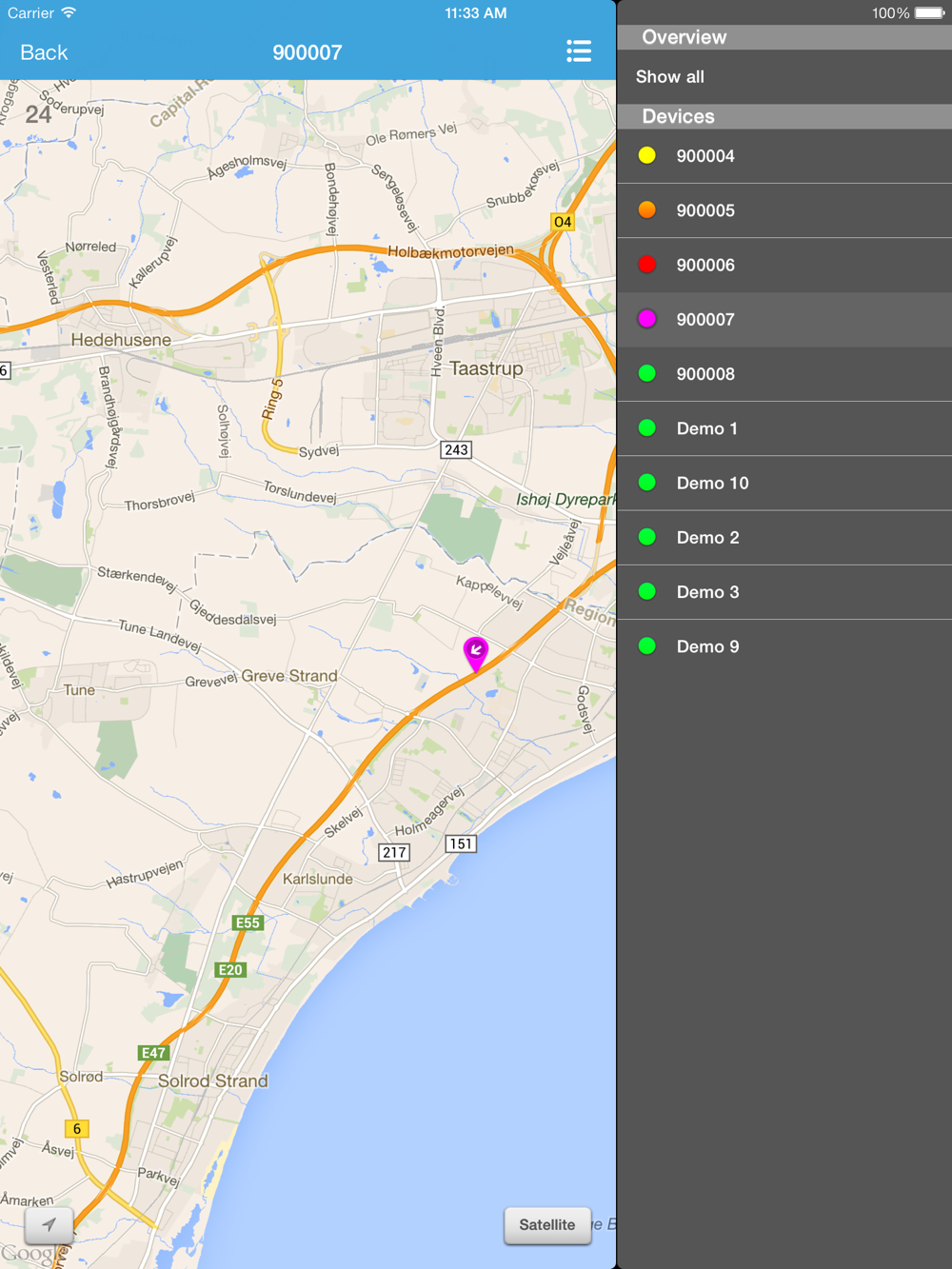Click the Ishøj Dyrepark label
Image resolution: width=952 pixels, height=1269 pixels.
[x=565, y=499]
